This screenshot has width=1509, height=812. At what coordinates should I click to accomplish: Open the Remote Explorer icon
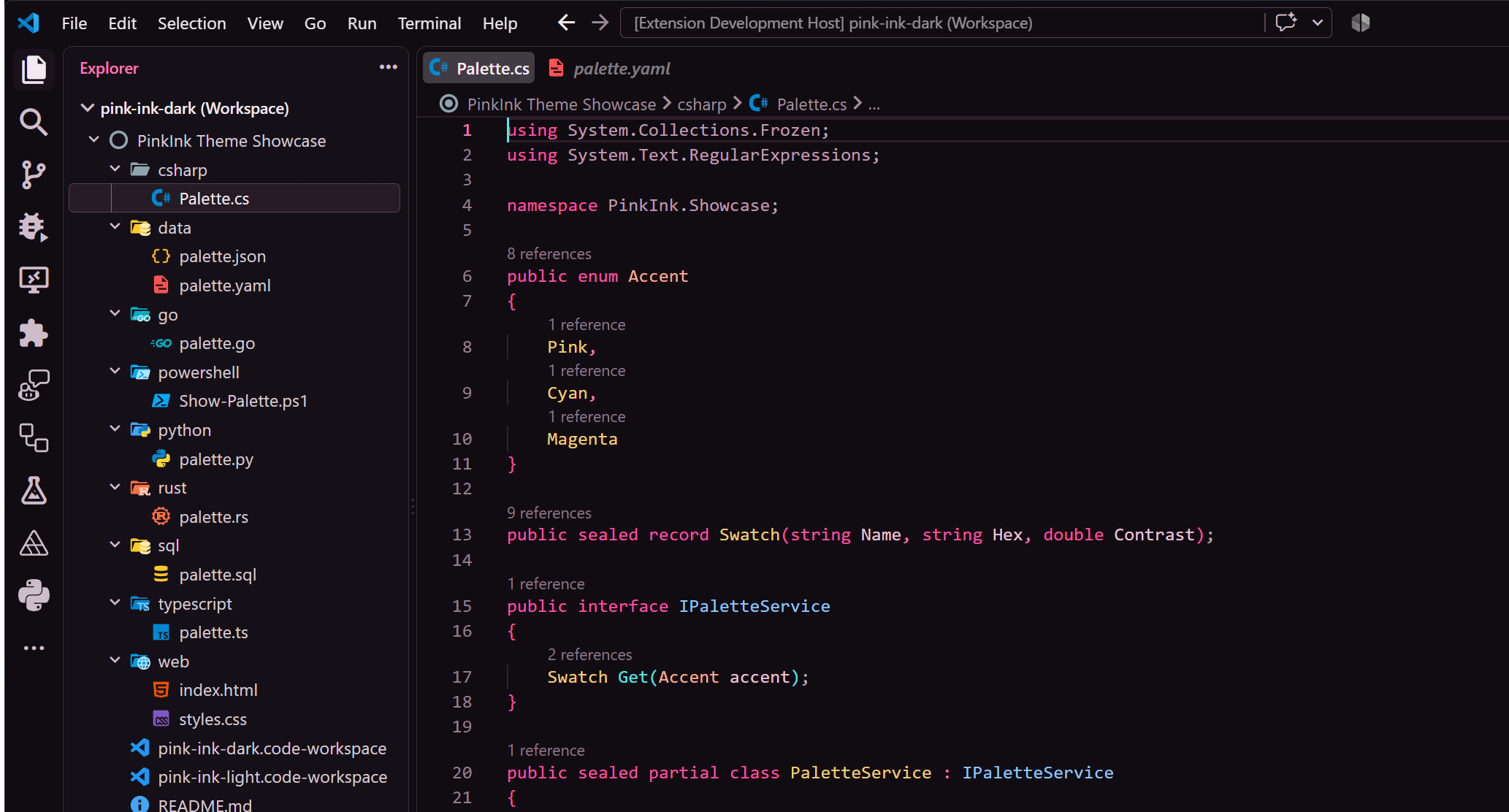(34, 280)
